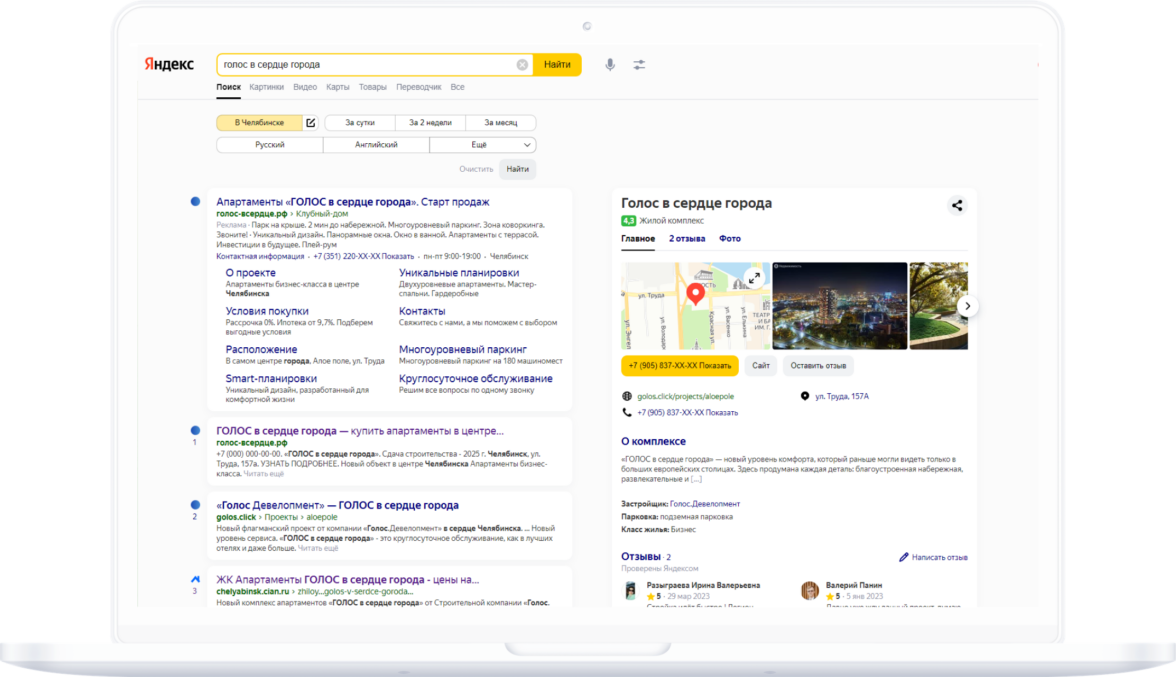Screen dimensions: 1176x677
Task: Open search settings via the sliders icon
Action: 639,65
